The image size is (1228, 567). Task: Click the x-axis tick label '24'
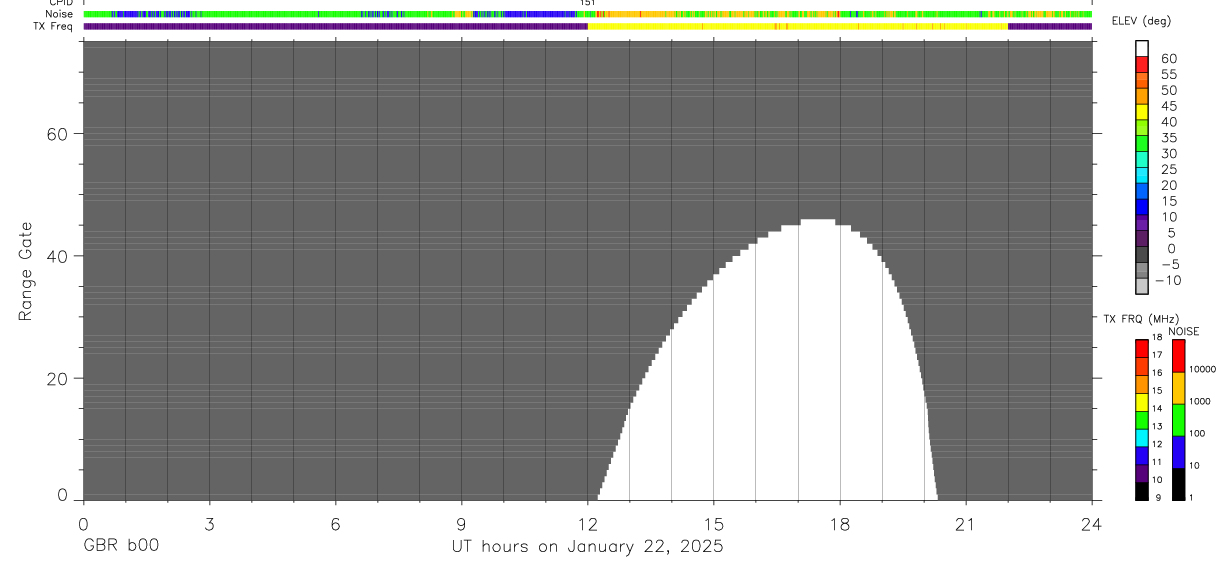point(1092,524)
